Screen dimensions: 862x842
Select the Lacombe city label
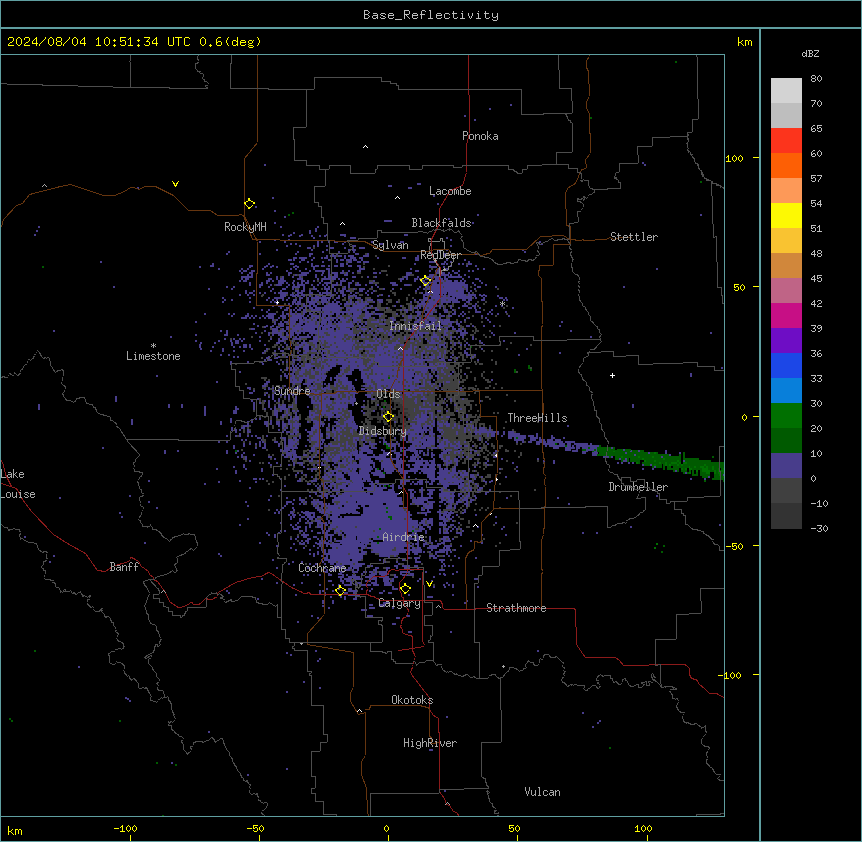(x=450, y=191)
